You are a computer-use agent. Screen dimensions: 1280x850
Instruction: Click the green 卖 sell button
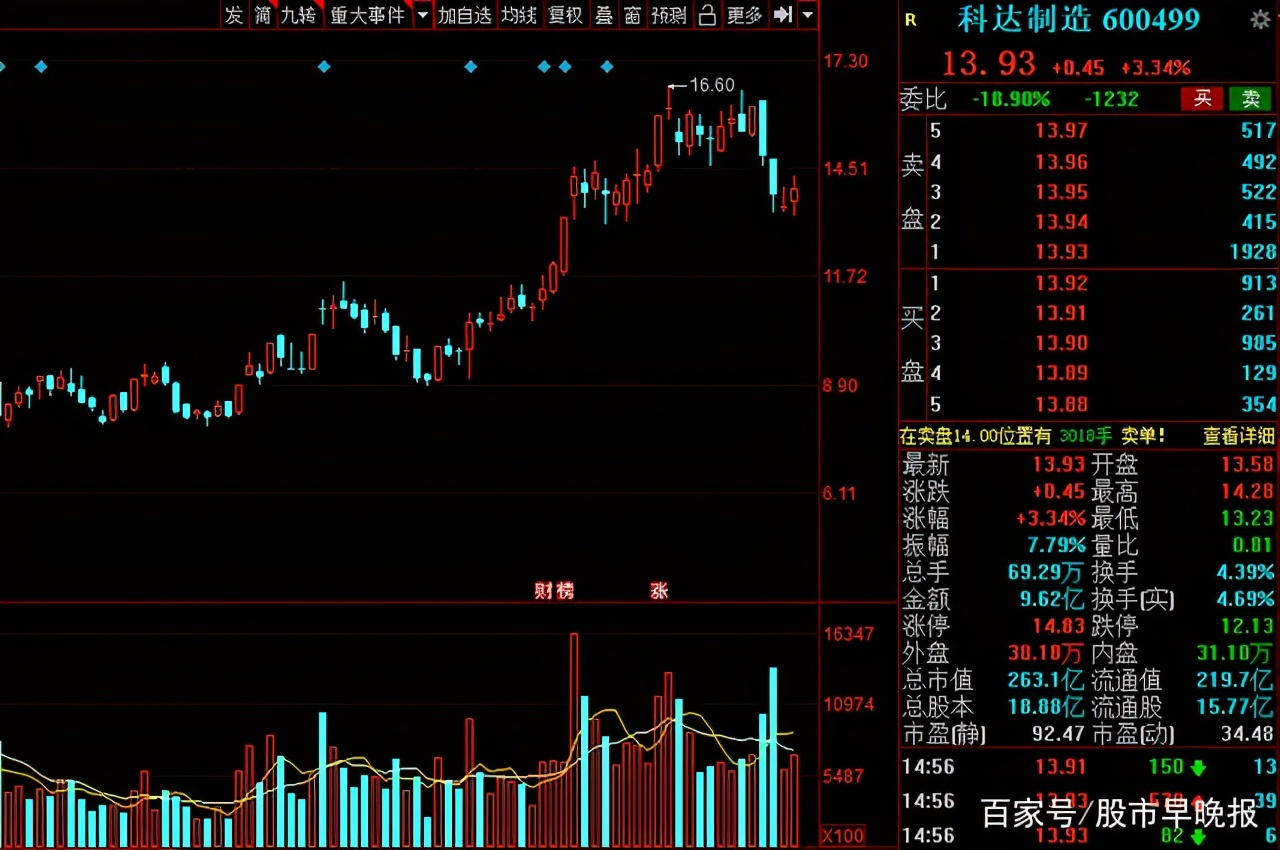coord(1251,98)
